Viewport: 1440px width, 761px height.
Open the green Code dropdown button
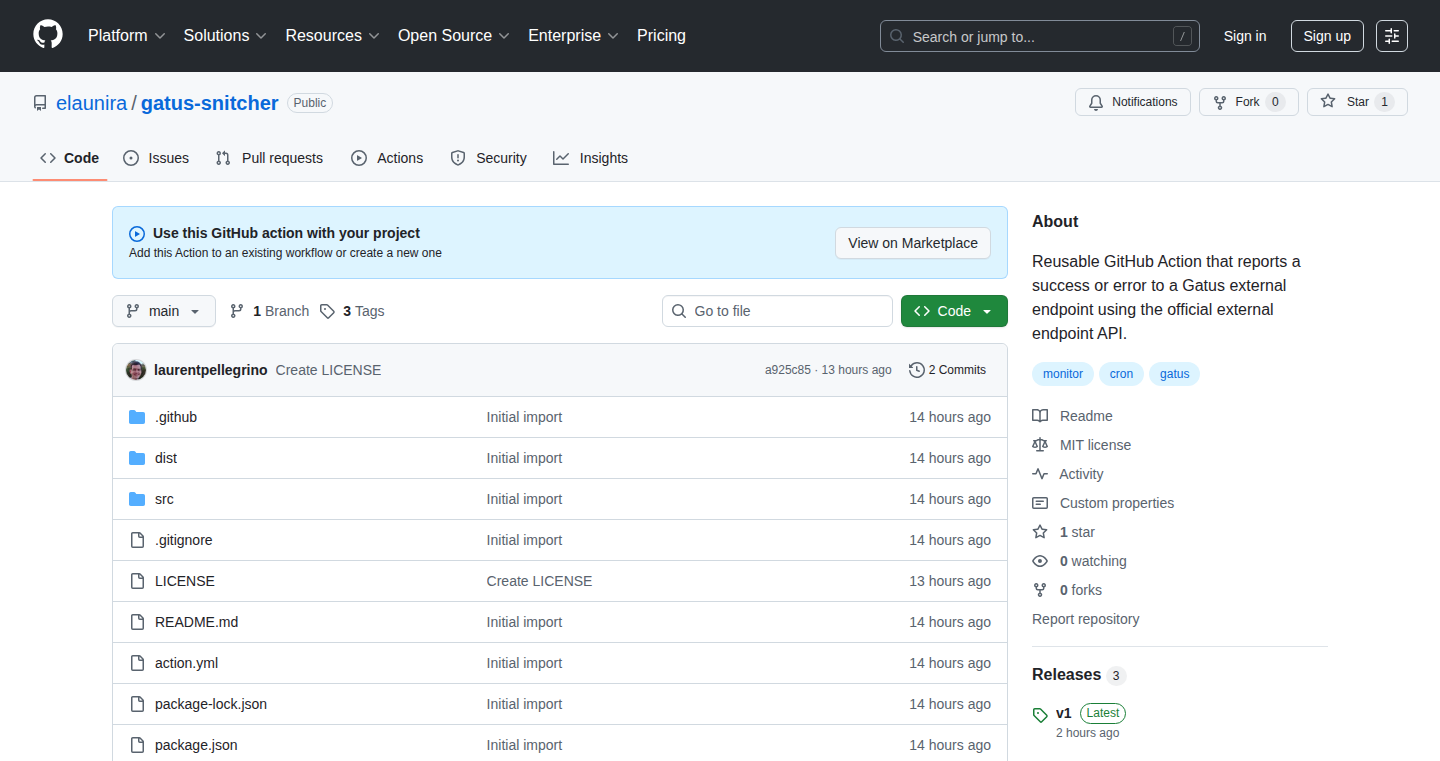click(954, 311)
